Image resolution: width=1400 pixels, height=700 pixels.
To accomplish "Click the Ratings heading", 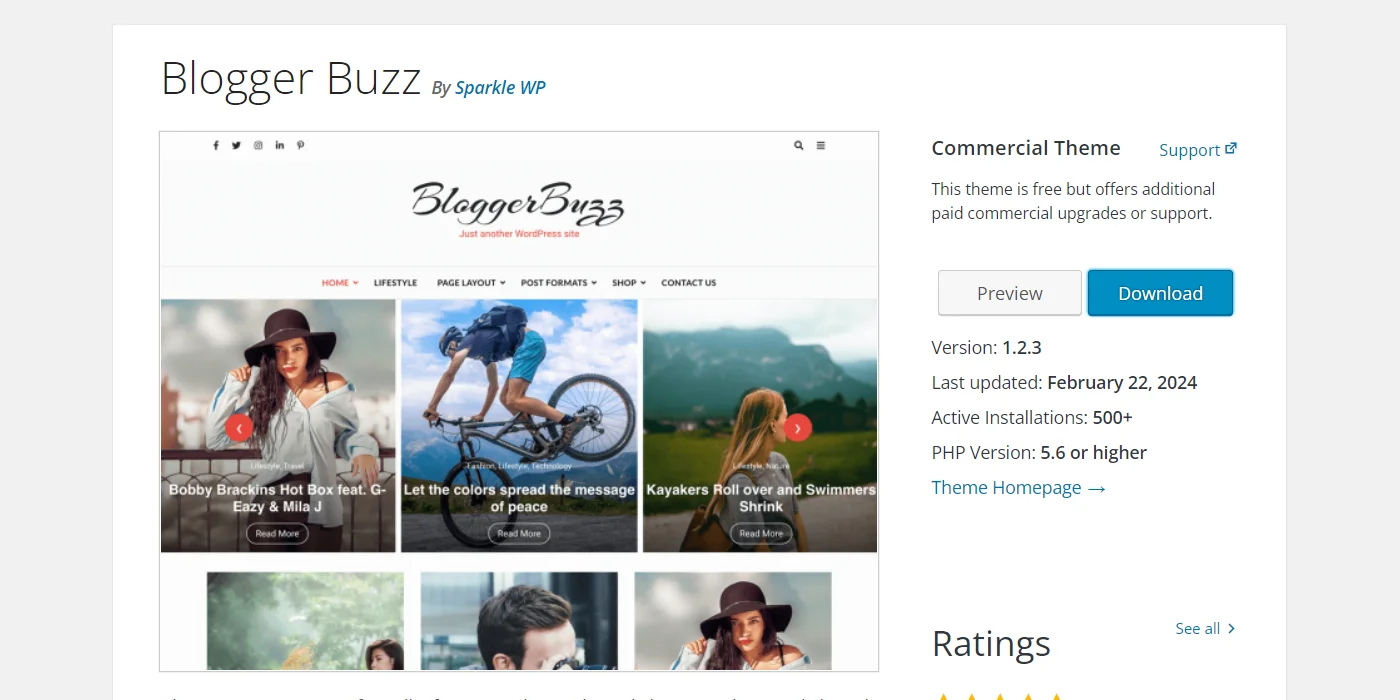I will pyautogui.click(x=991, y=643).
